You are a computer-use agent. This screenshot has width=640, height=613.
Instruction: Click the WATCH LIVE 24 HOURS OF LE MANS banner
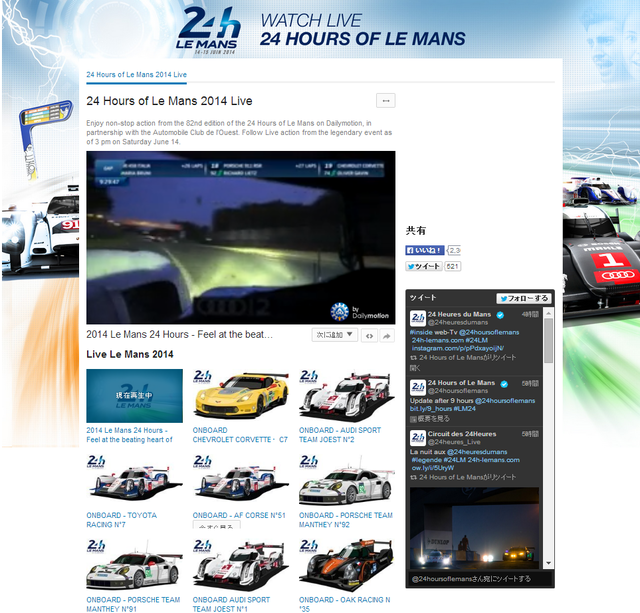(x=362, y=30)
